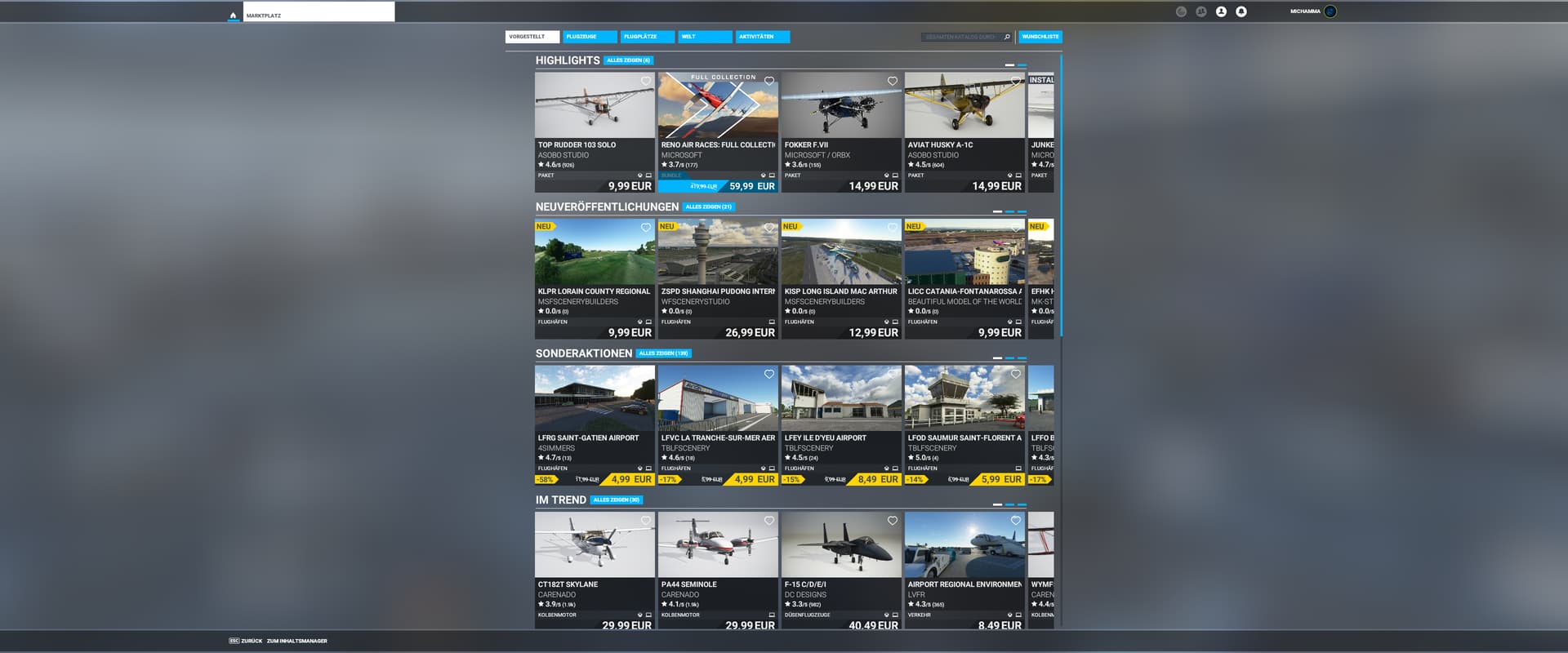Toggle heart on LFOD Saumur Saint-Florent

tap(1016, 374)
